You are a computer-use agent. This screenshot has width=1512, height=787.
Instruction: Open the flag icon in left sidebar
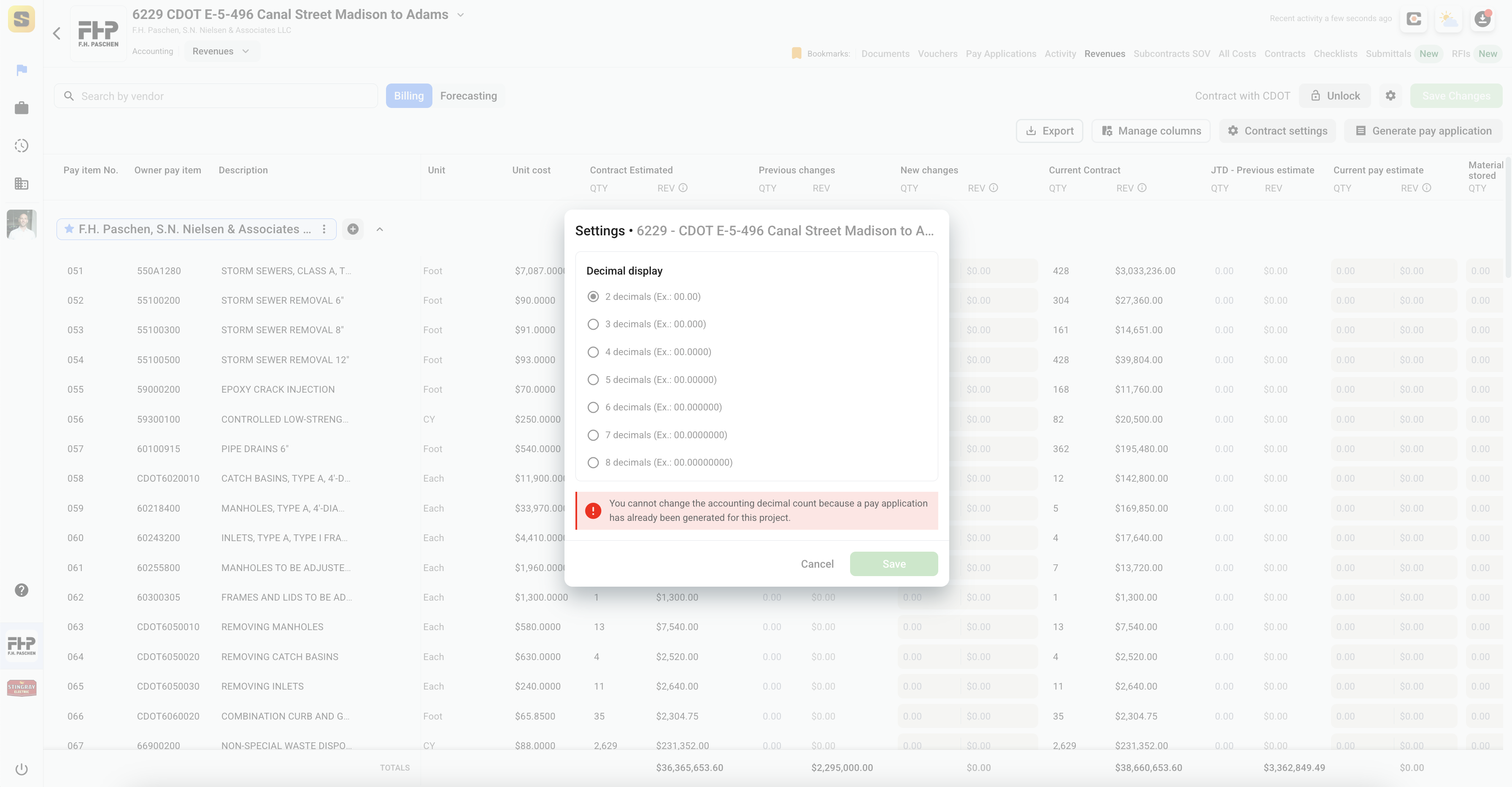point(22,70)
